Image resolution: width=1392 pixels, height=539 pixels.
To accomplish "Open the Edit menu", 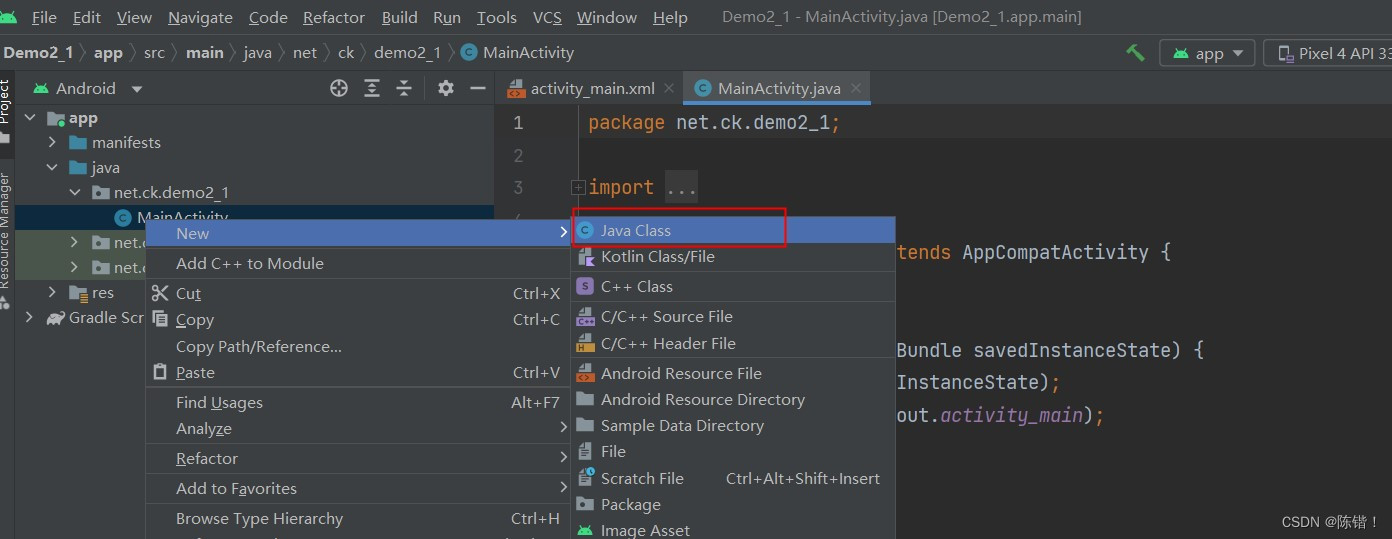I will [87, 17].
